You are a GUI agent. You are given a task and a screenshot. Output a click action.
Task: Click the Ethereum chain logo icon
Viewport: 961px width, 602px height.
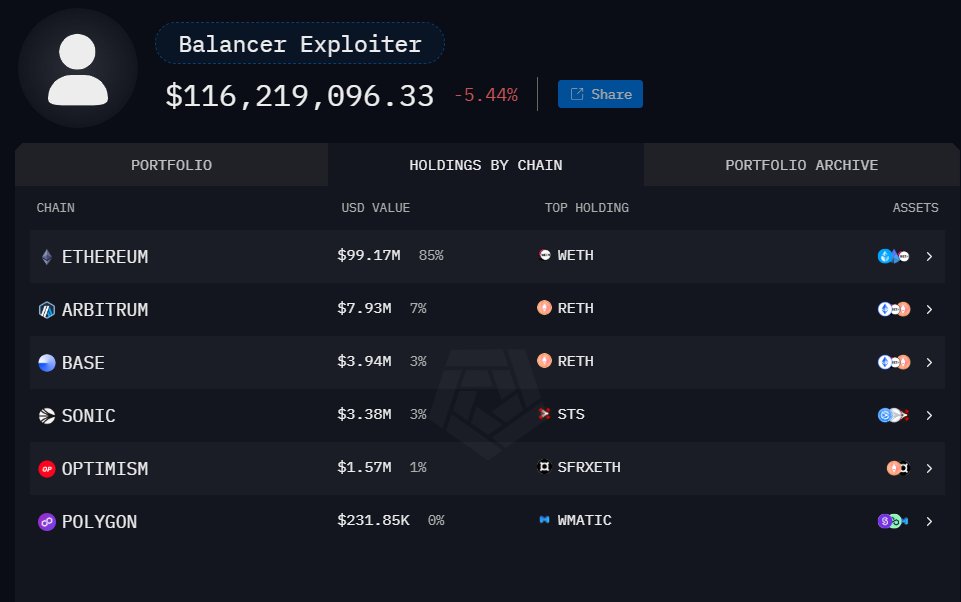[46, 257]
